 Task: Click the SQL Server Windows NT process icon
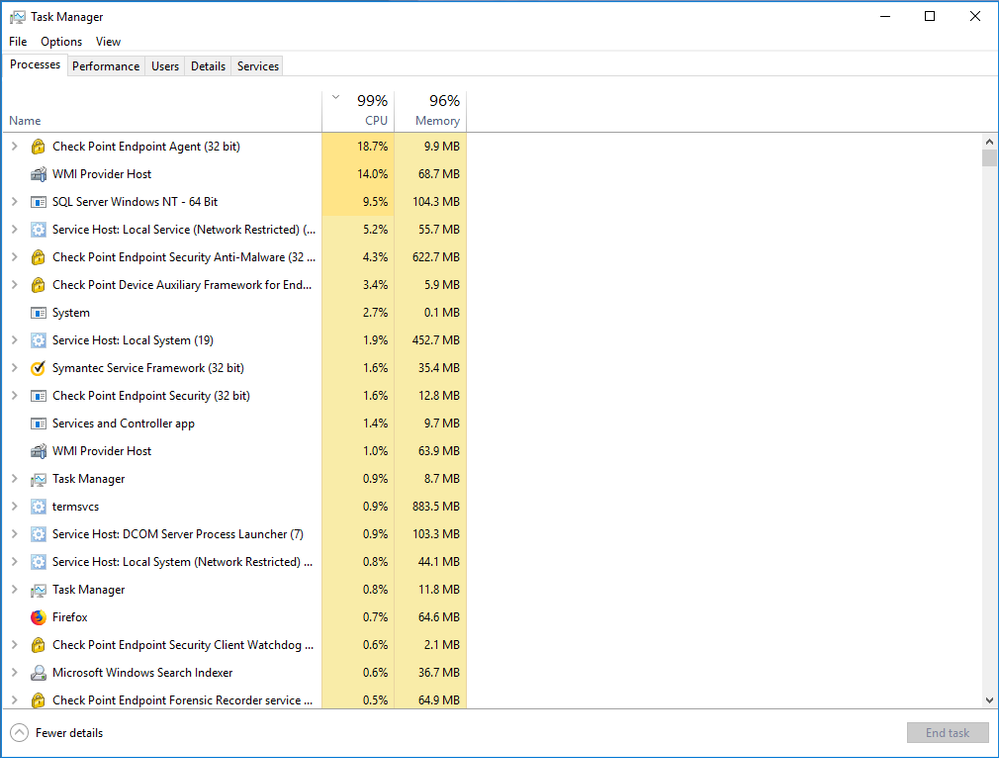click(38, 202)
